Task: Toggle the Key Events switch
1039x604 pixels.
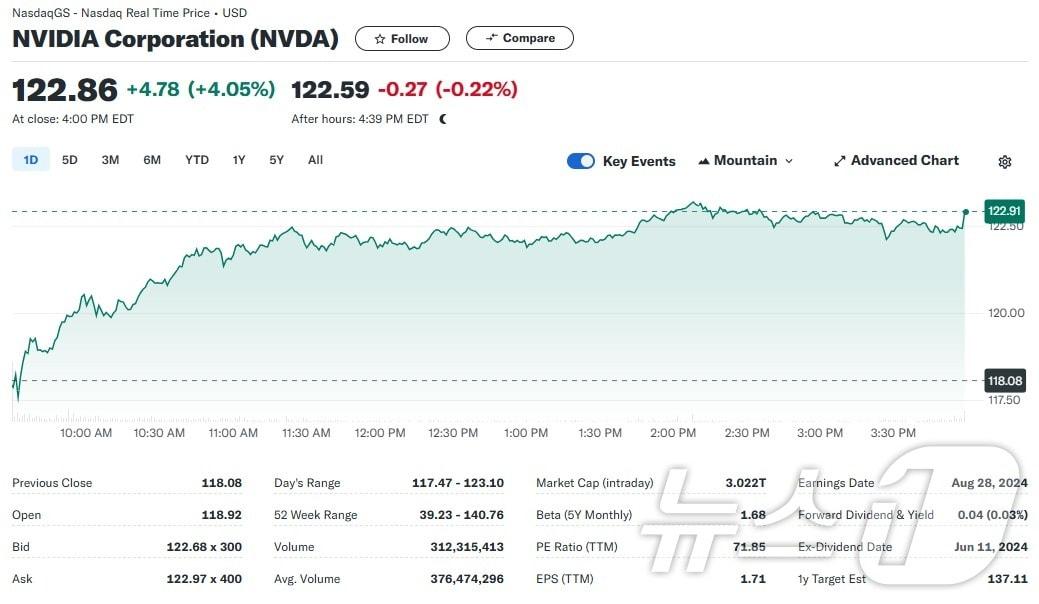Action: (x=581, y=161)
